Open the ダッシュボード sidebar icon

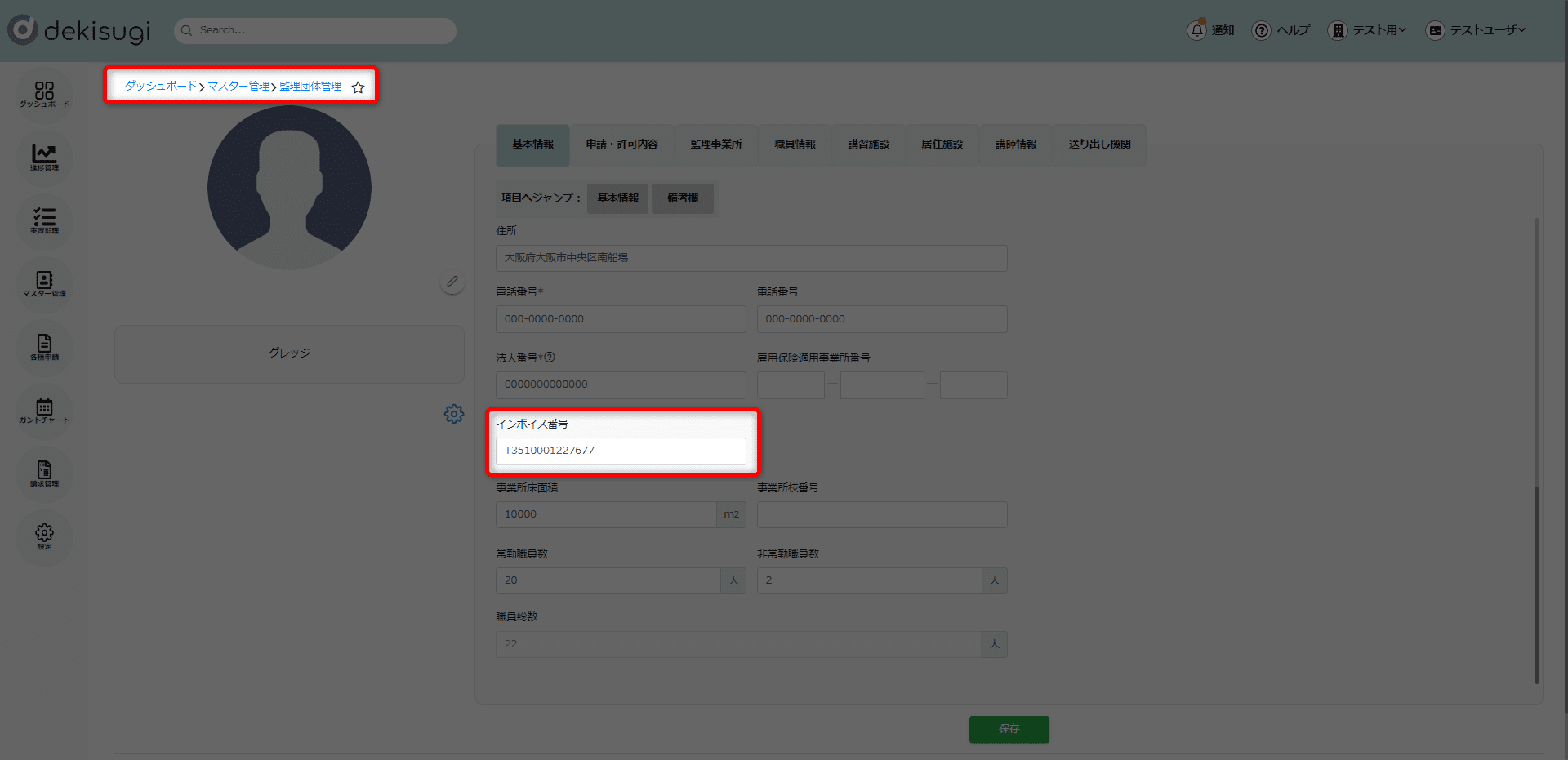coord(44,94)
